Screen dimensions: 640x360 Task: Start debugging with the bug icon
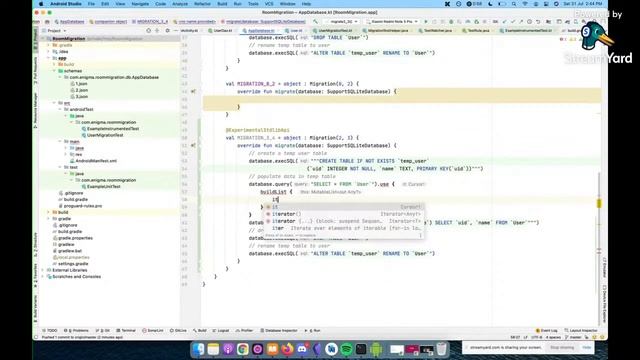click(451, 22)
